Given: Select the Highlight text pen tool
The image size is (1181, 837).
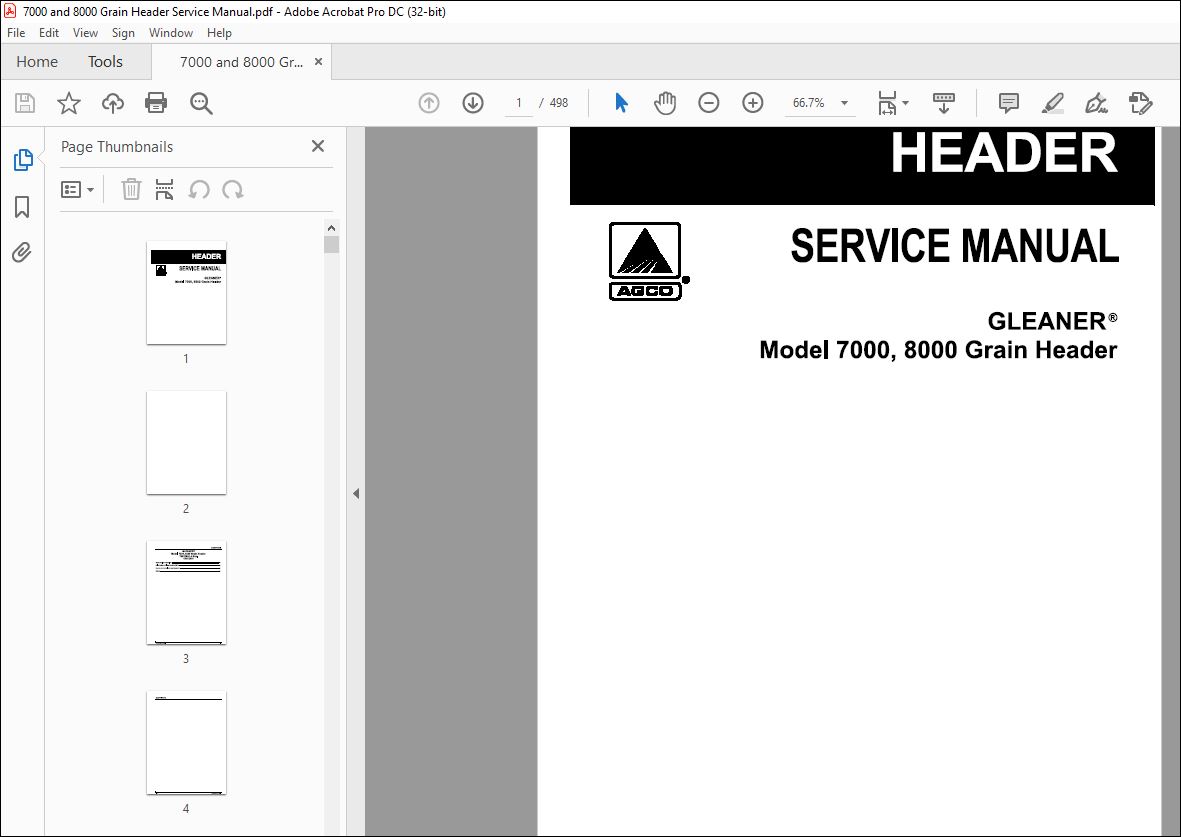Looking at the screenshot, I should point(1052,103).
